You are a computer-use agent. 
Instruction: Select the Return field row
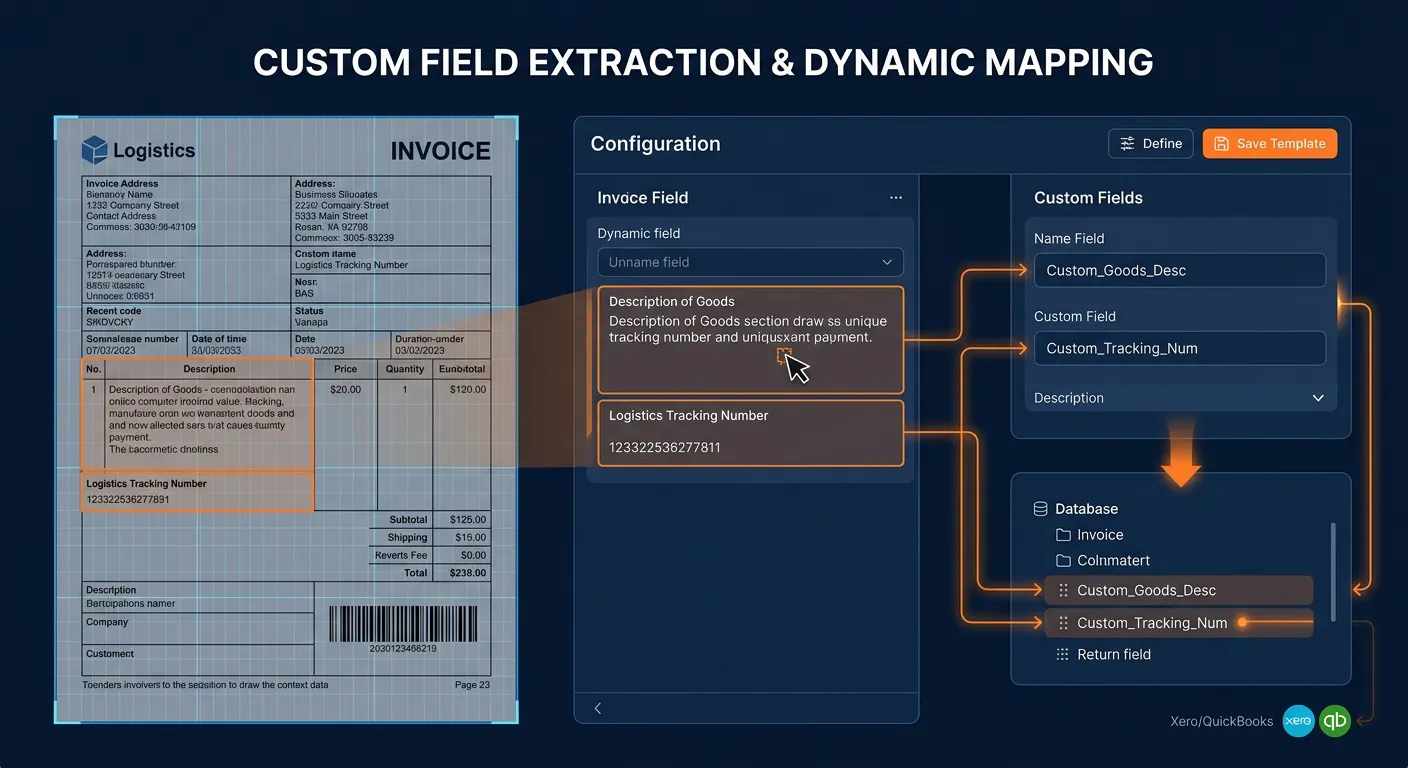click(x=1103, y=654)
